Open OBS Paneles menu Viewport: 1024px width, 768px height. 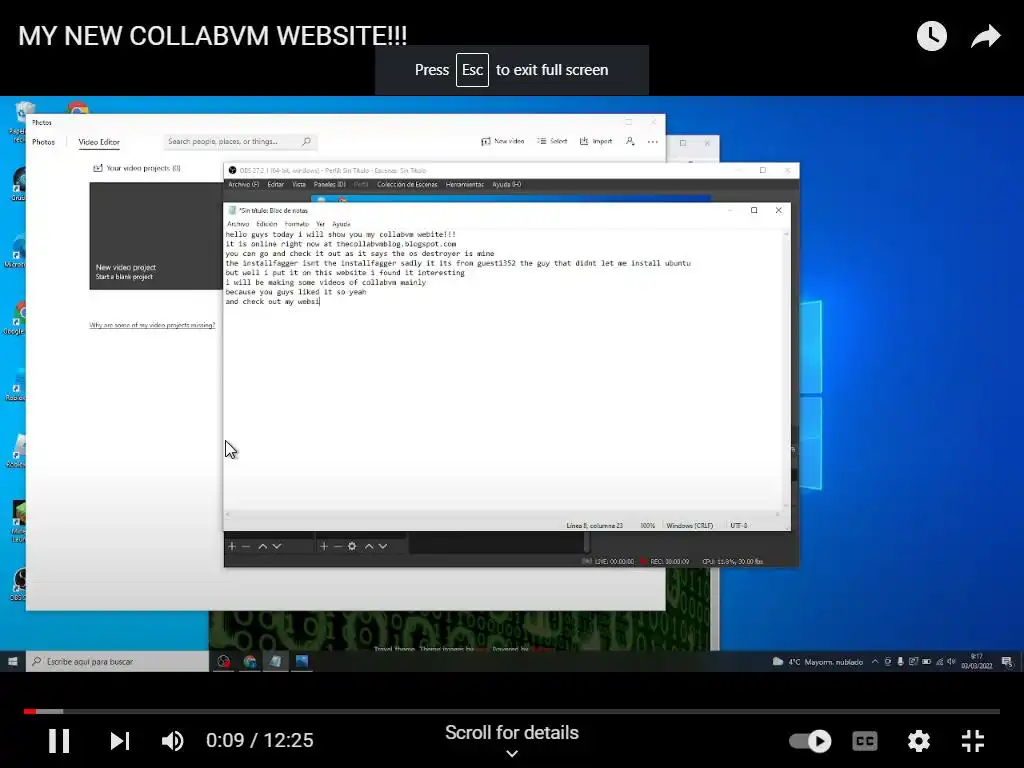330,185
